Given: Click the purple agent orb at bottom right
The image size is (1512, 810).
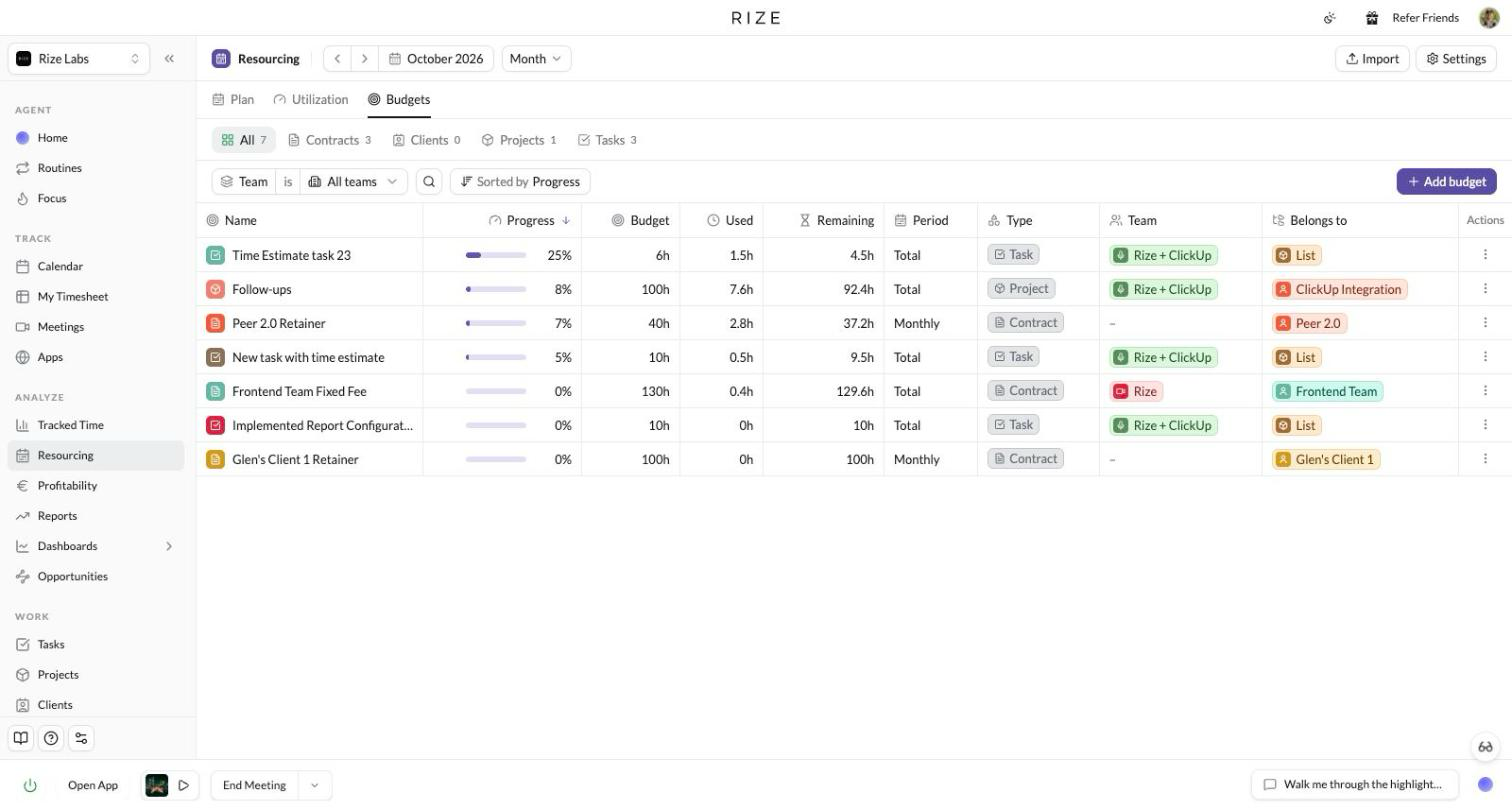Looking at the screenshot, I should (x=1486, y=785).
